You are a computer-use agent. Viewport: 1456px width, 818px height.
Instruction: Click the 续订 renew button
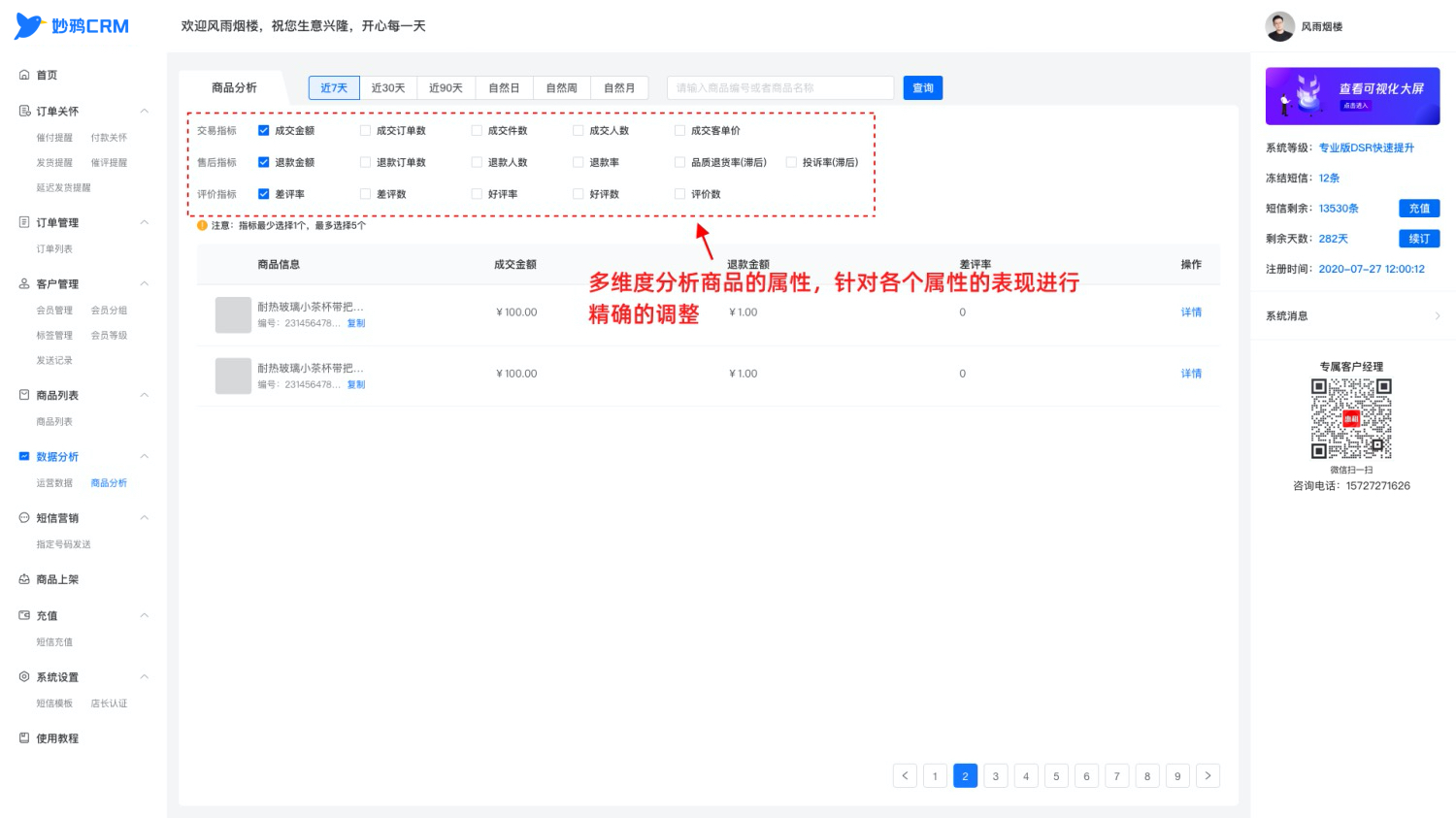(1419, 238)
